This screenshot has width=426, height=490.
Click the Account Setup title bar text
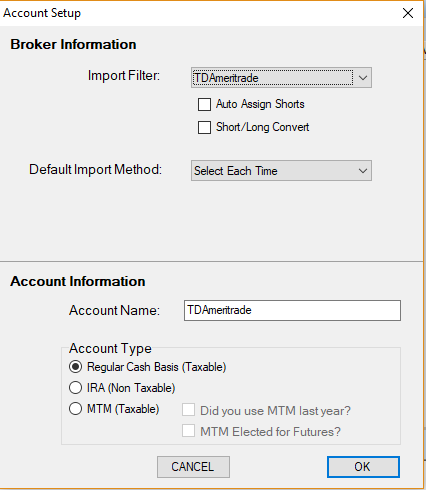42,13
